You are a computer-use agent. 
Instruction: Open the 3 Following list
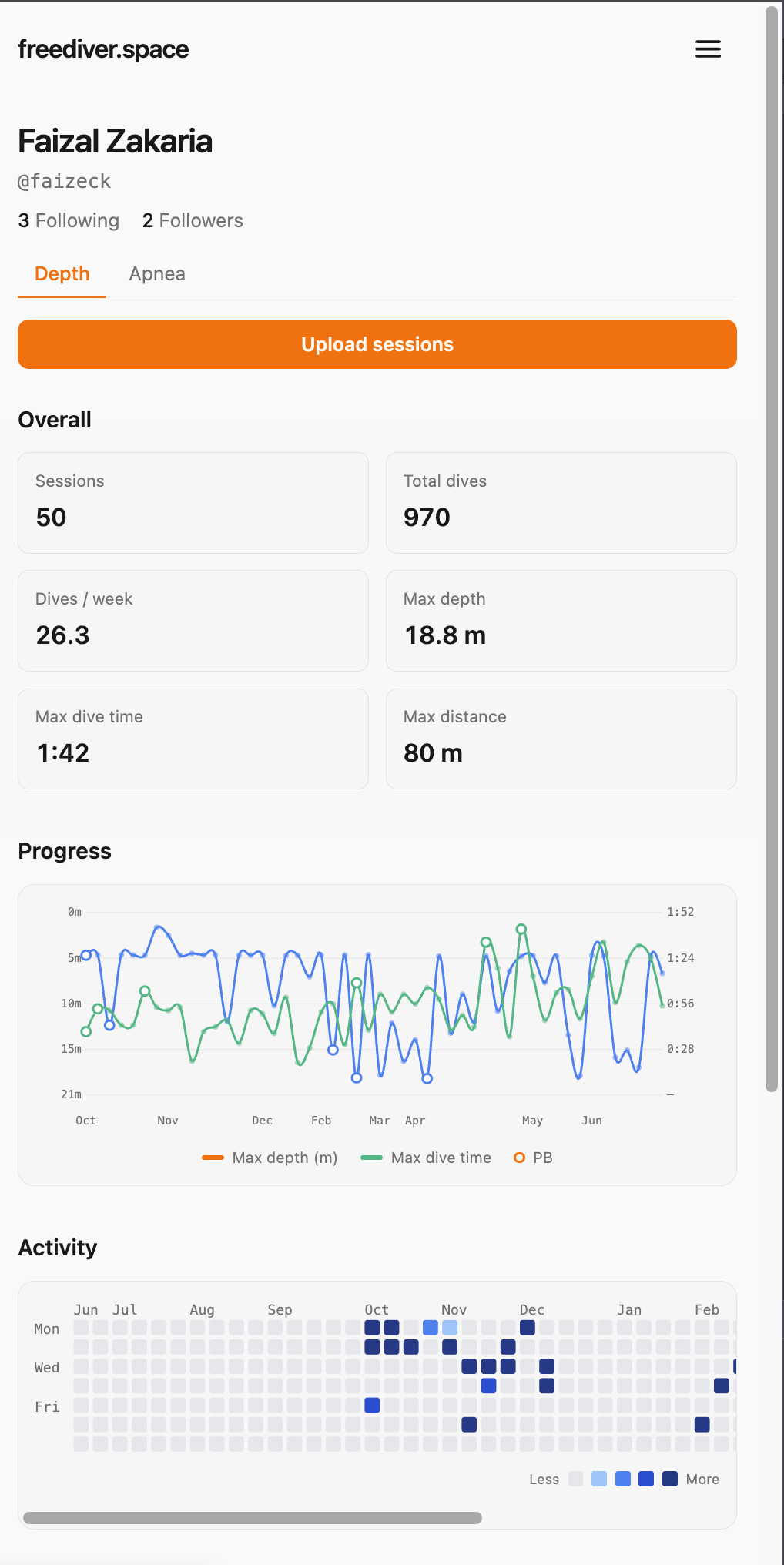[69, 221]
